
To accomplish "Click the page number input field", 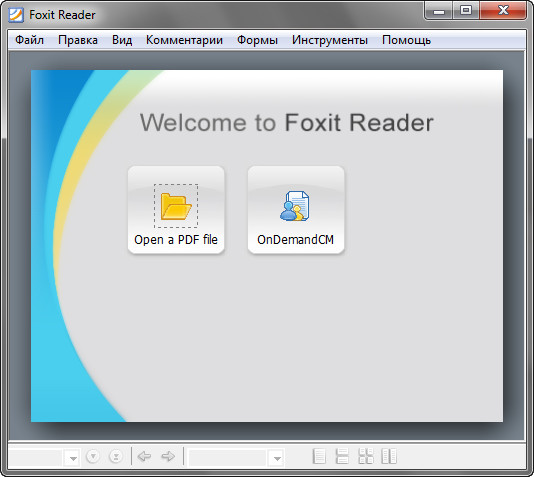I will 36,457.
